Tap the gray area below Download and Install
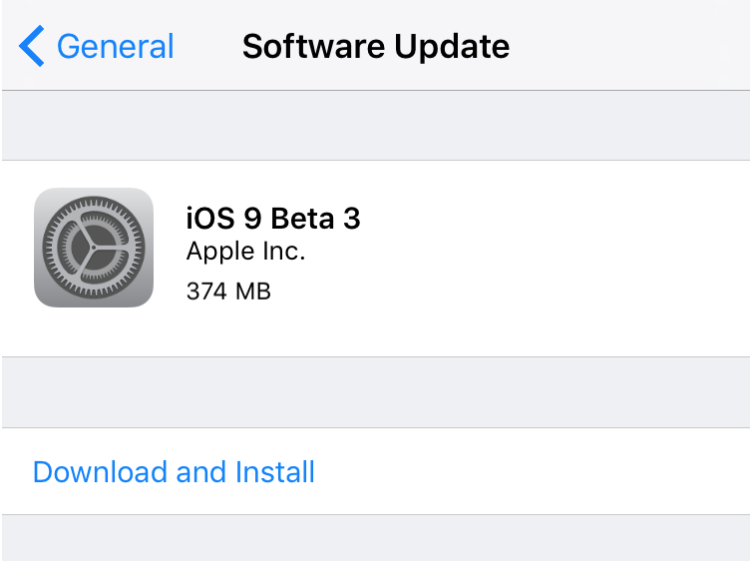 [375, 538]
